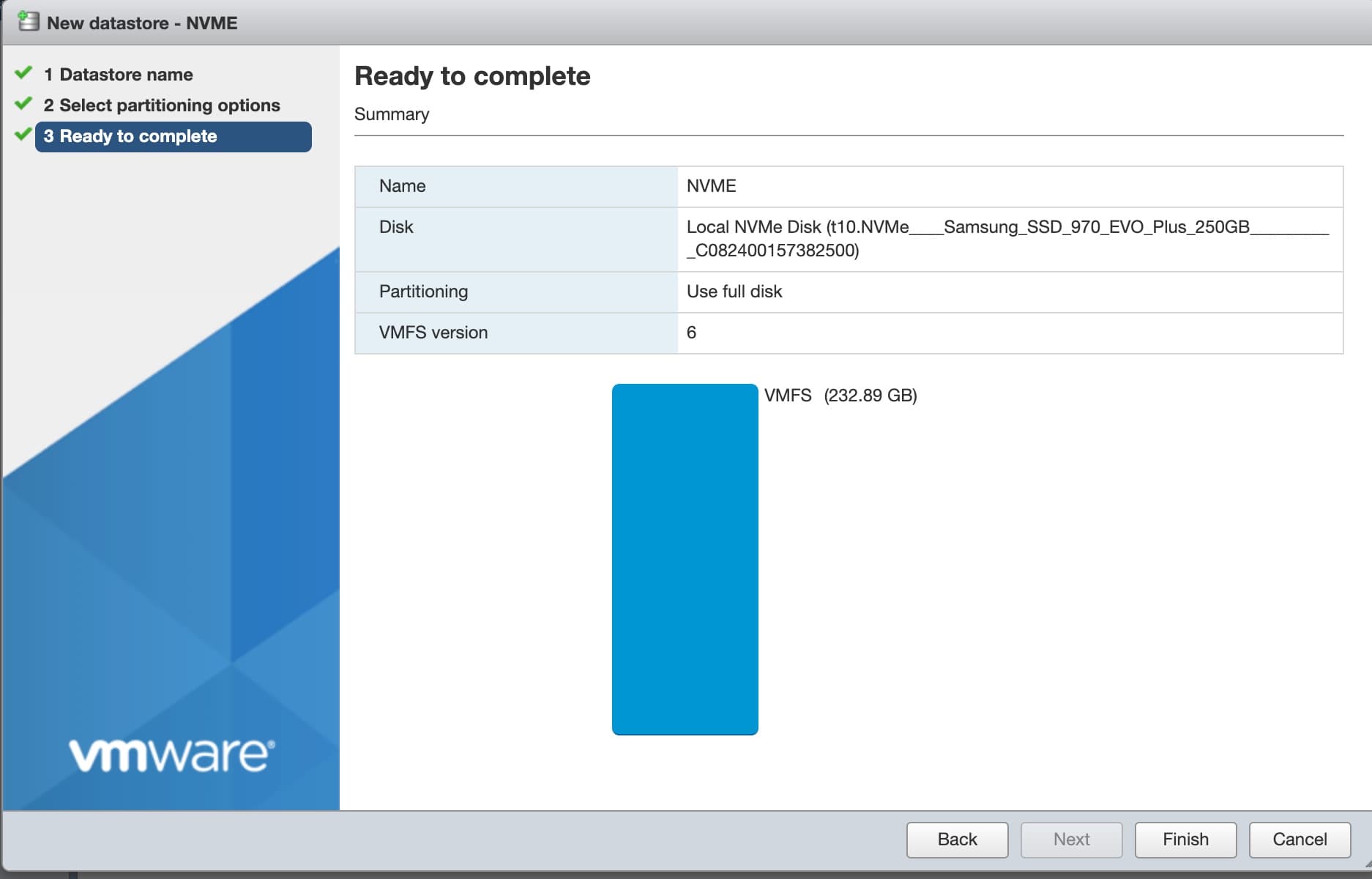Click the 'New datastore - NVME' window title
The image size is (1372, 879).
pyautogui.click(x=142, y=23)
